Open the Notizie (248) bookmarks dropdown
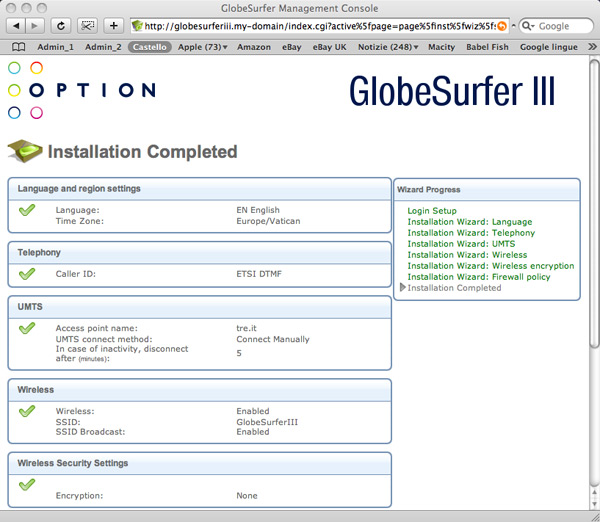 tap(388, 47)
